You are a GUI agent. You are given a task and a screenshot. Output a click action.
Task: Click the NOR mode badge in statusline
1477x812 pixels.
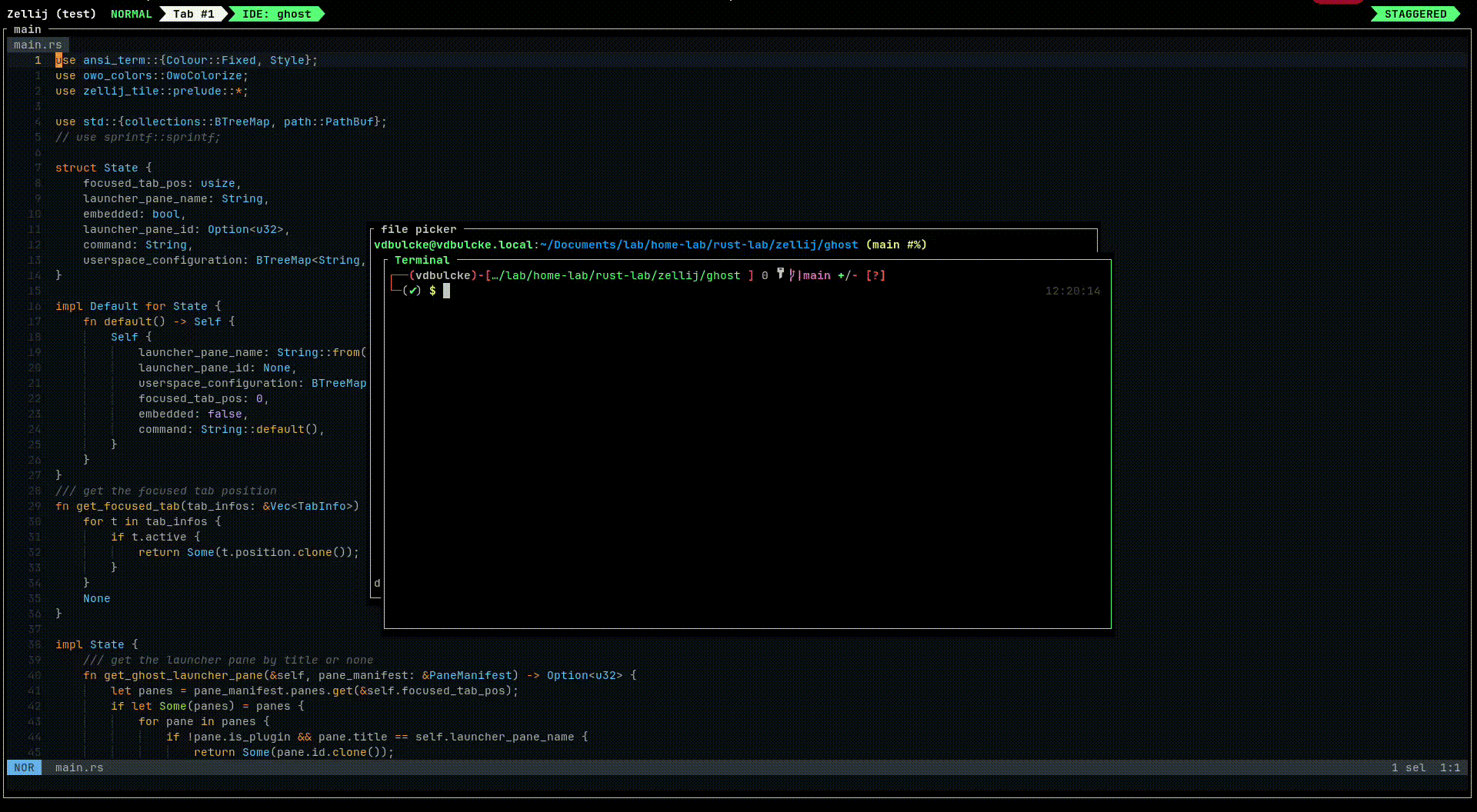coord(24,767)
